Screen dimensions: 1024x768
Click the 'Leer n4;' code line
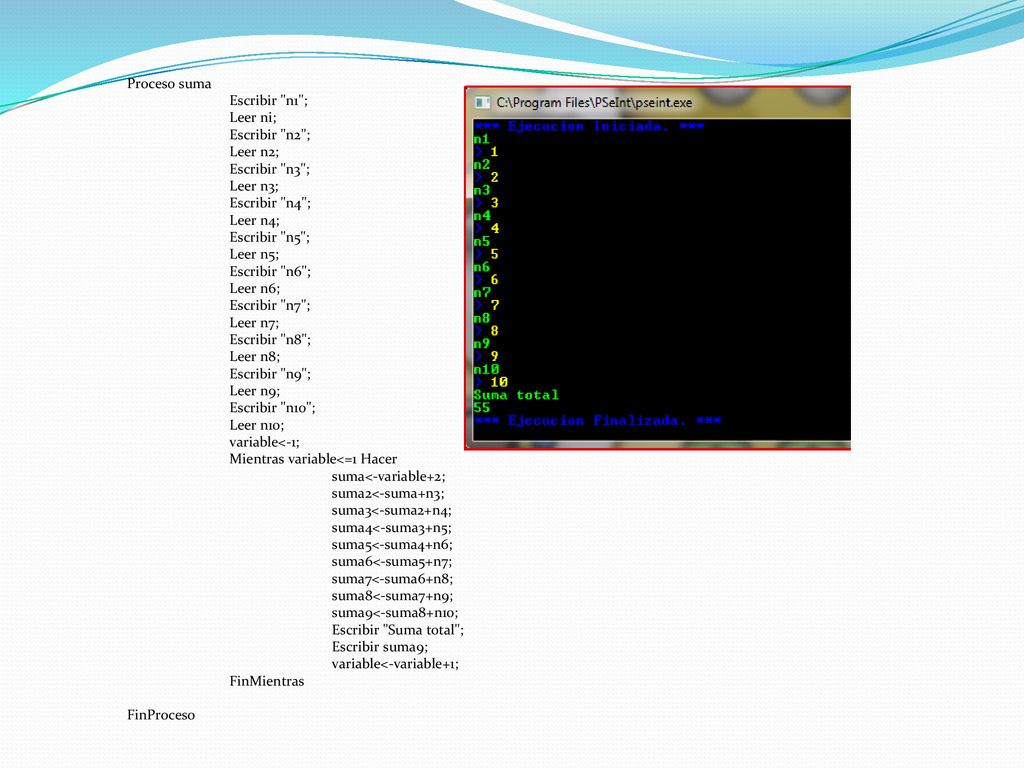tap(254, 220)
